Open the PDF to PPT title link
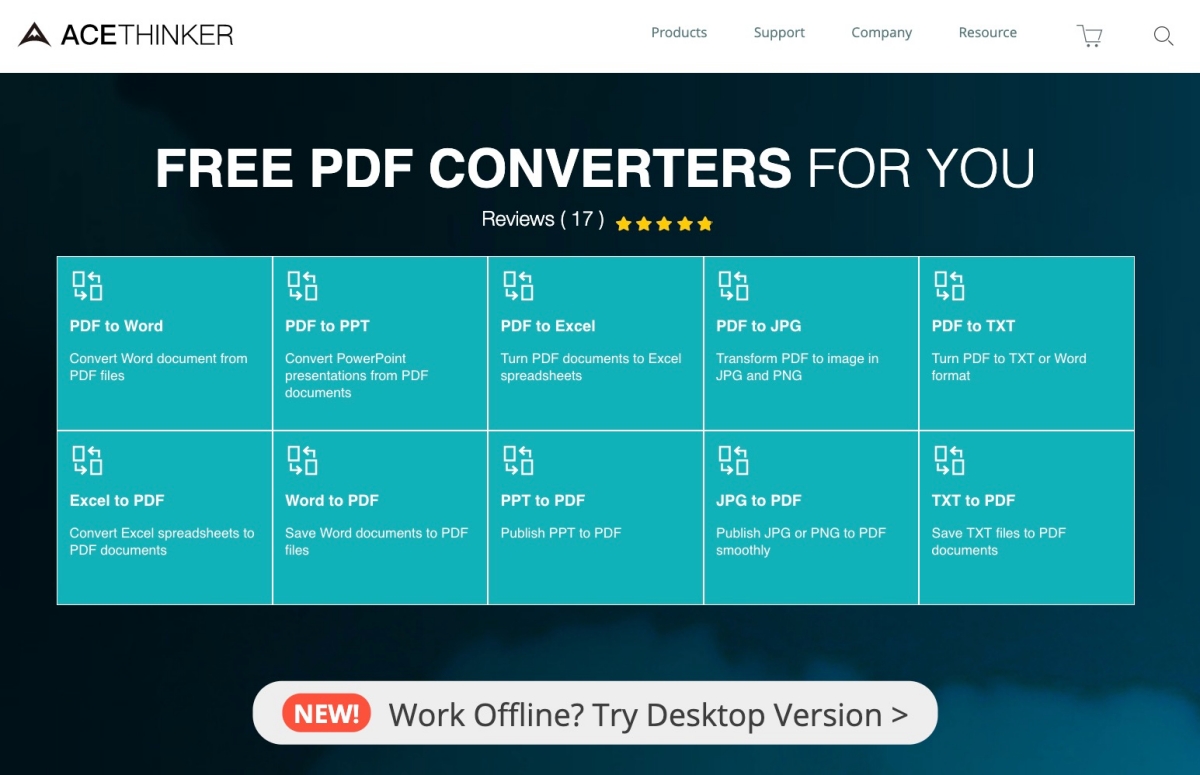This screenshot has width=1200, height=775. 327,326
